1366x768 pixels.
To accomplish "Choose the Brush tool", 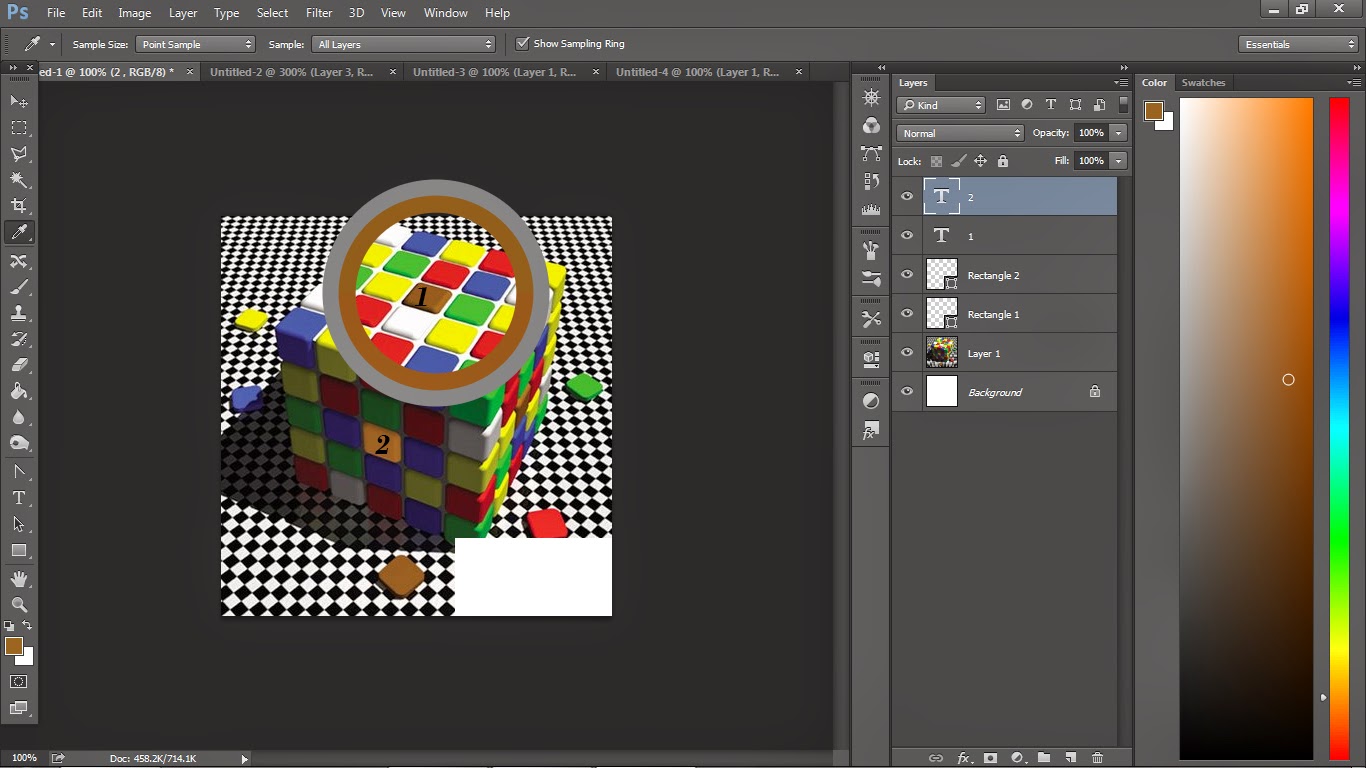I will click(18, 288).
